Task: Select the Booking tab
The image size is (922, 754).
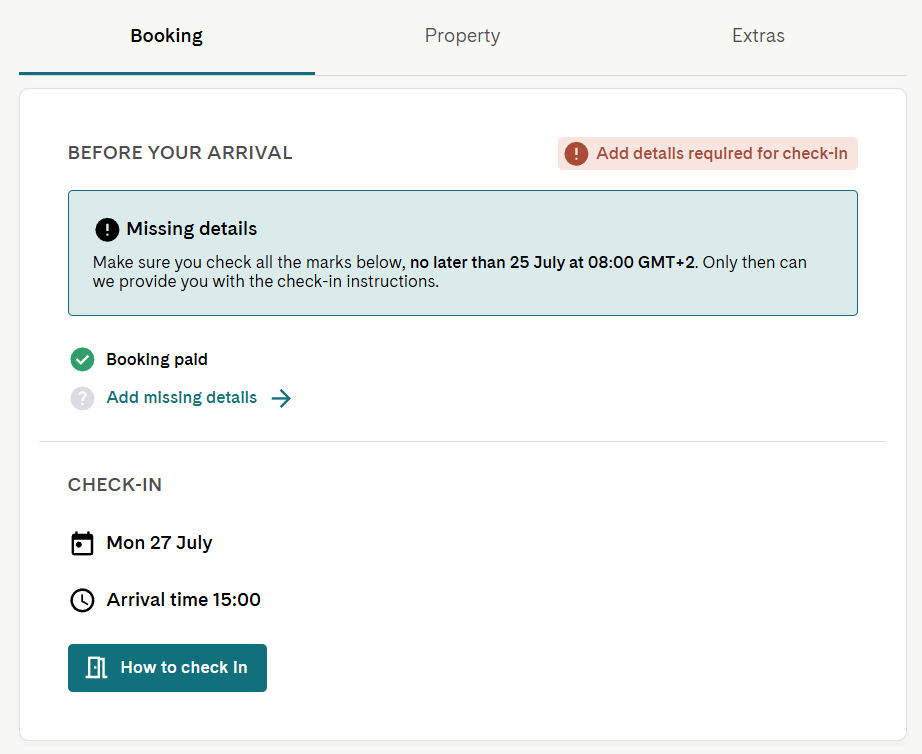Action: (166, 36)
